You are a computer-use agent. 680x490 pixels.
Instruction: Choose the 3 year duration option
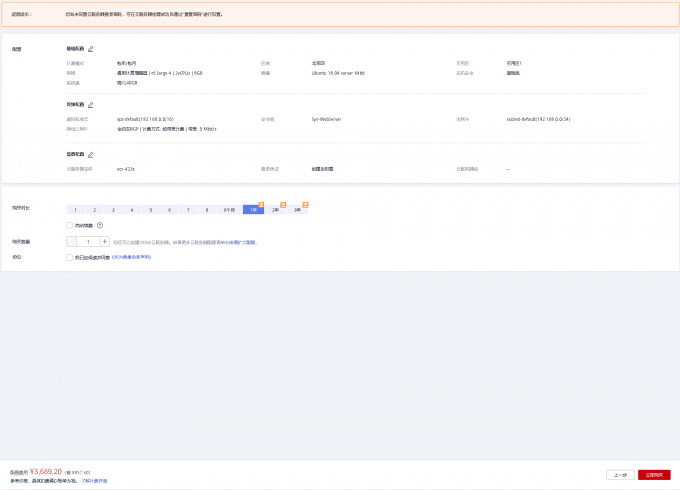pyautogui.click(x=297, y=210)
